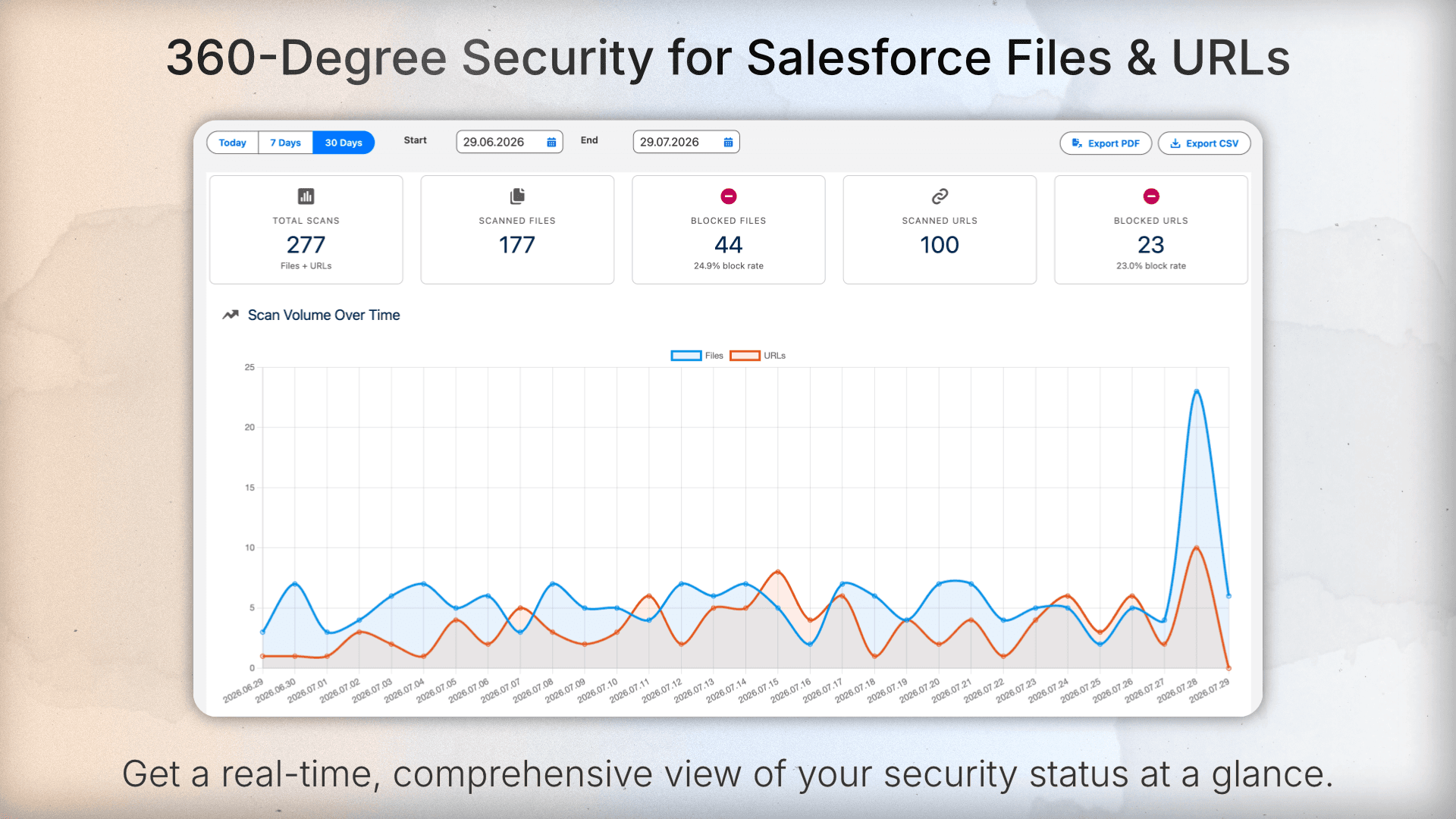1456x819 pixels.
Task: Click the End date input field
Action: point(686,142)
